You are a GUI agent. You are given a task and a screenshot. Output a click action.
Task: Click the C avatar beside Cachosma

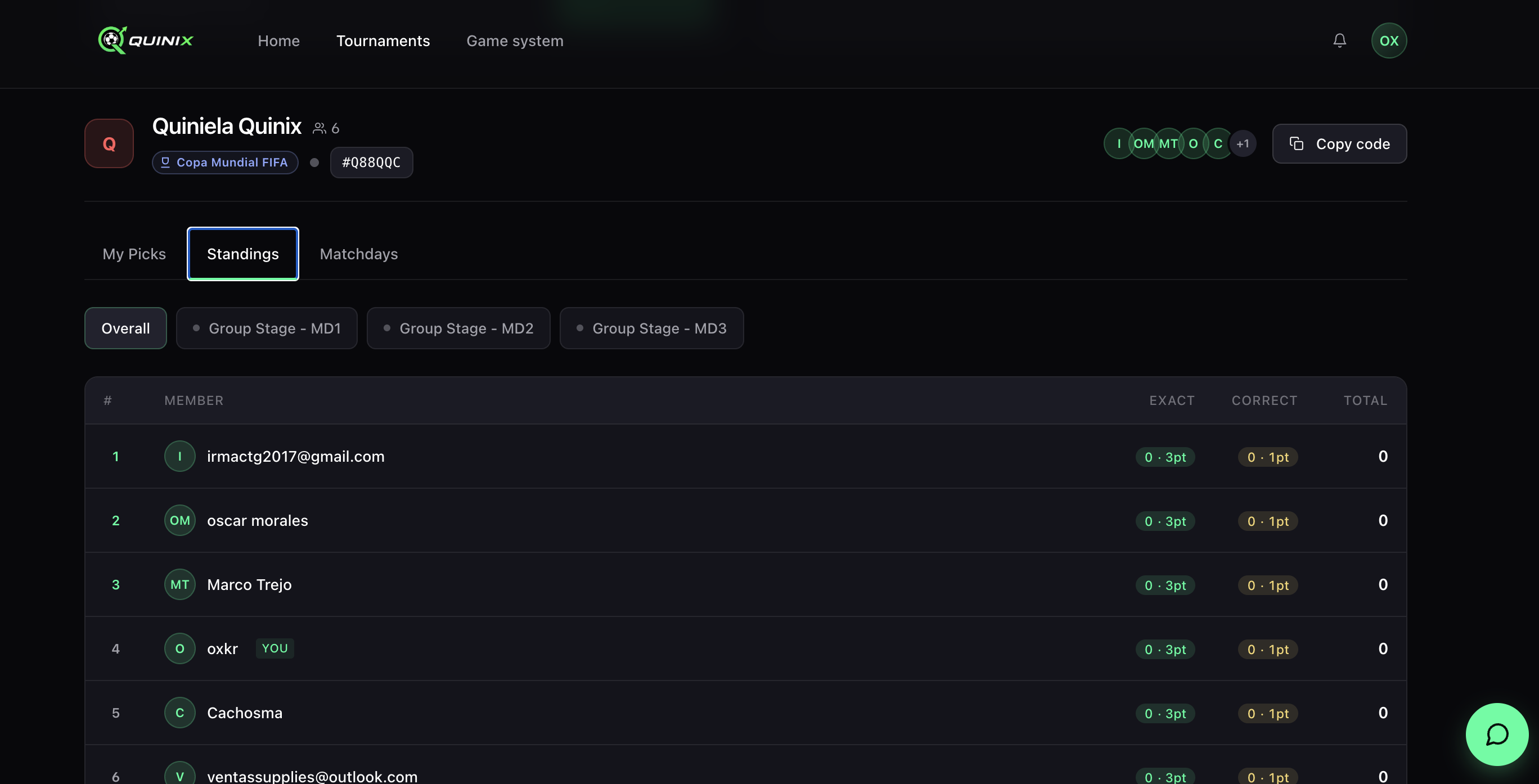pos(180,713)
